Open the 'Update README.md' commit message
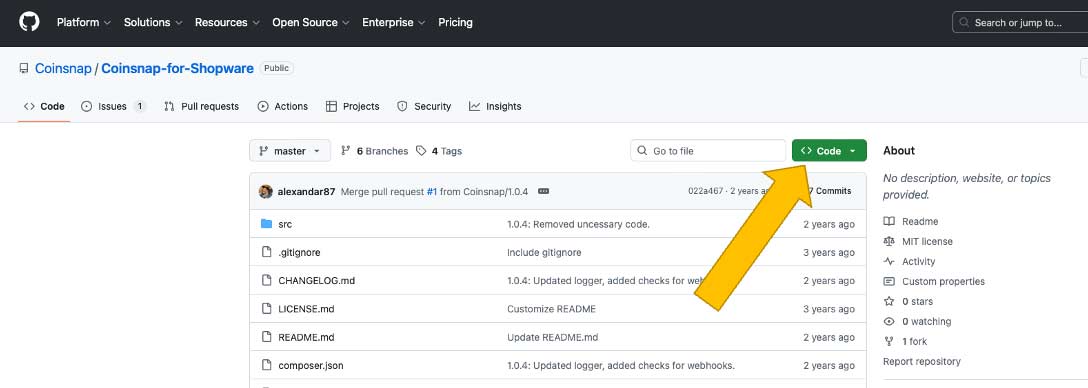The width and height of the screenshot is (1088, 388). 552,337
